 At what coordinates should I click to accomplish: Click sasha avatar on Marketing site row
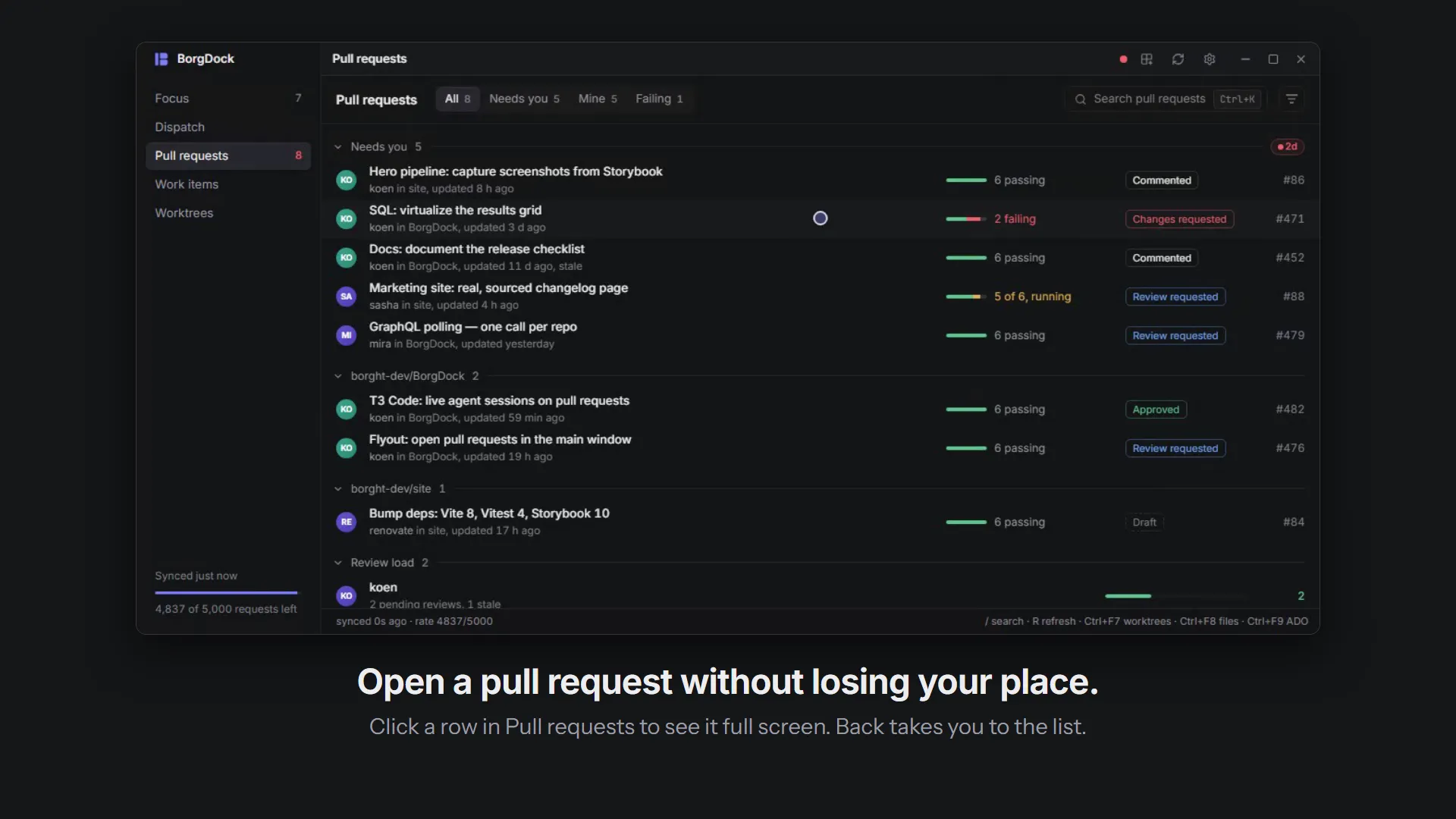click(347, 297)
